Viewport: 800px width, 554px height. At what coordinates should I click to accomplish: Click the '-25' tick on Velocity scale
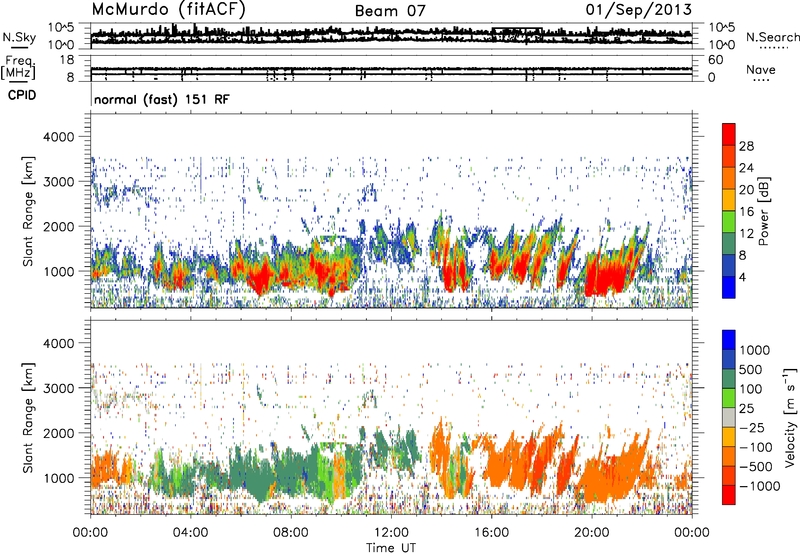752,427
